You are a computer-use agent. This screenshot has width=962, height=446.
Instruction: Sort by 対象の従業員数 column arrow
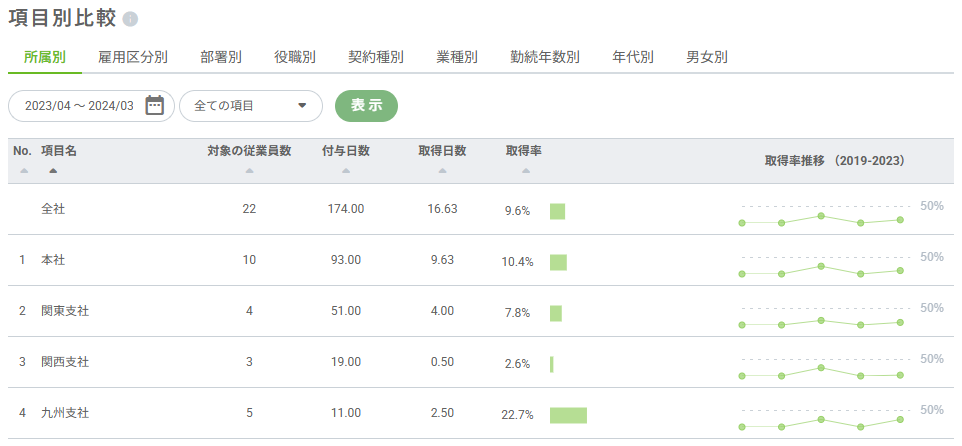(x=249, y=171)
